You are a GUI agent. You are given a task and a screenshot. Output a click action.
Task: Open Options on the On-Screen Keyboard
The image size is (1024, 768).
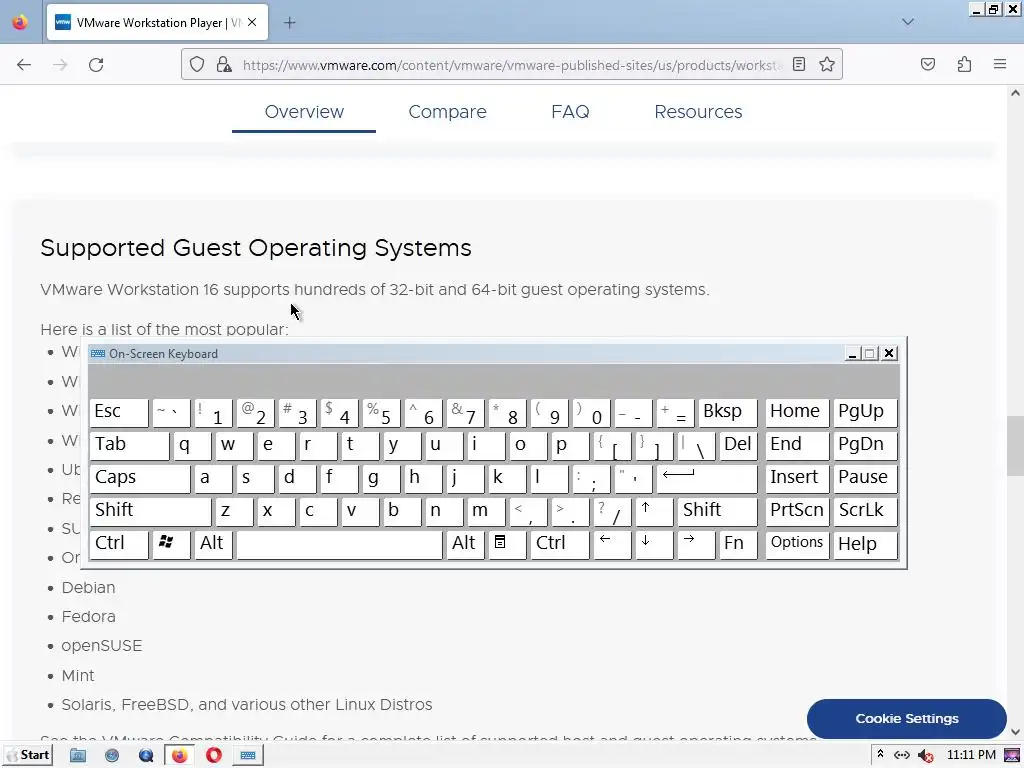click(x=797, y=544)
